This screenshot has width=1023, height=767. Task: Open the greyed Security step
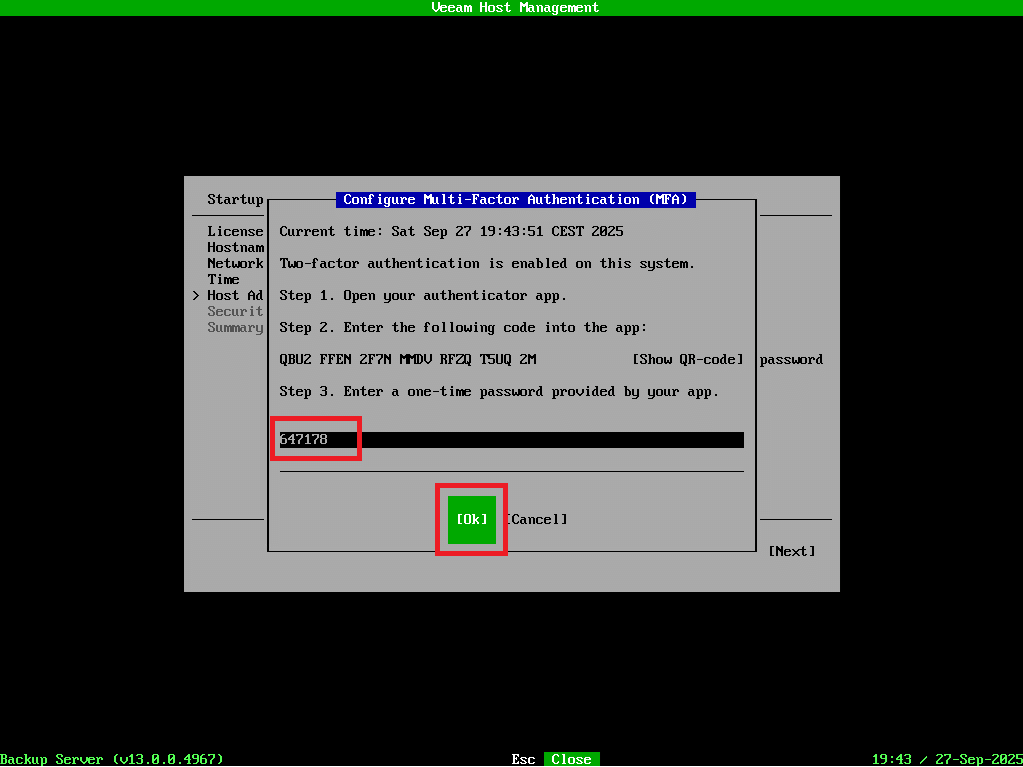click(235, 311)
